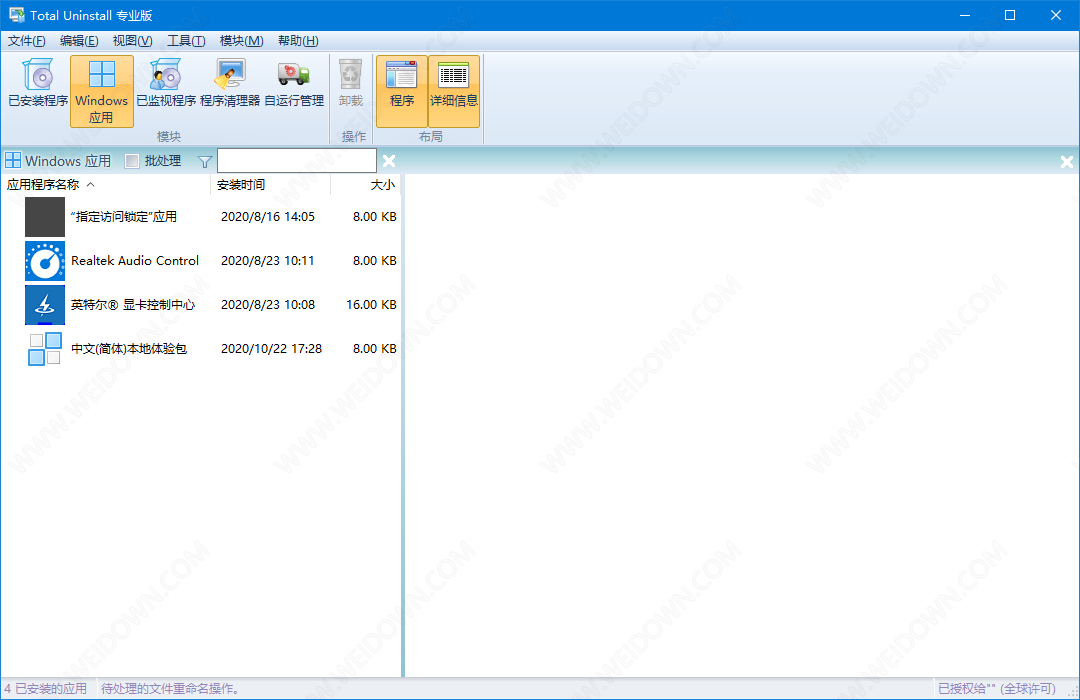Focus the search filter input box
This screenshot has width=1080, height=700.
[297, 161]
